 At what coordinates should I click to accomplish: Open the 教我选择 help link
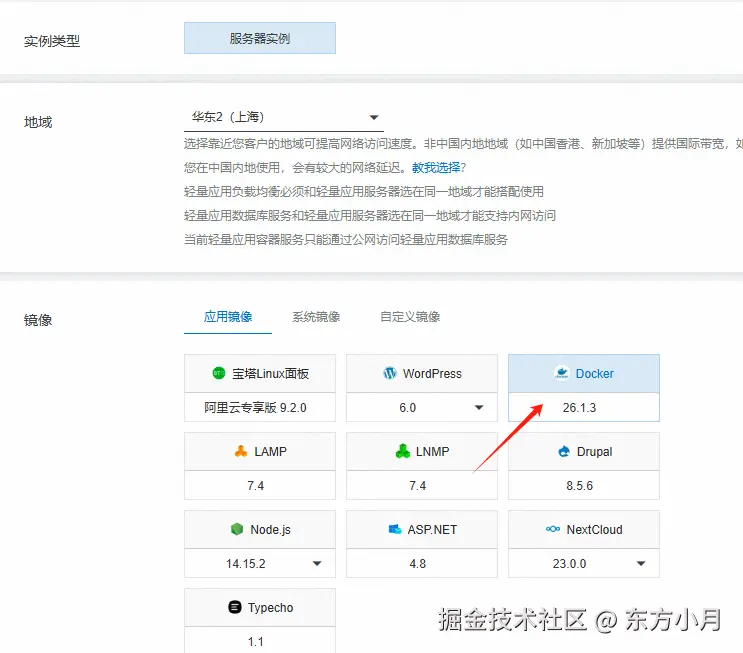pyautogui.click(x=436, y=167)
